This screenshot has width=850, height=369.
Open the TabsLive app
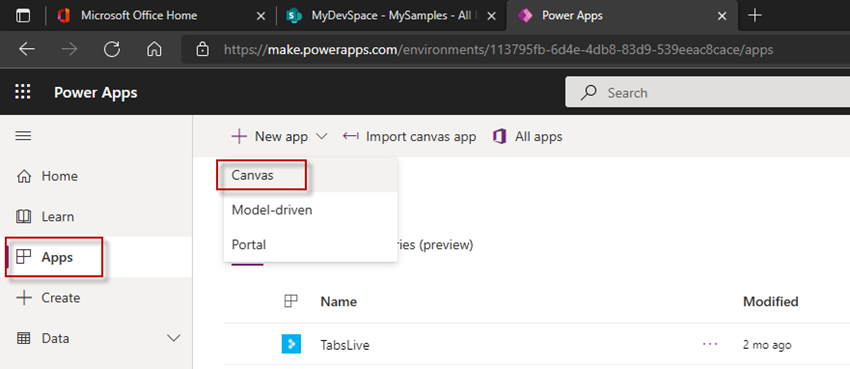pyautogui.click(x=345, y=345)
